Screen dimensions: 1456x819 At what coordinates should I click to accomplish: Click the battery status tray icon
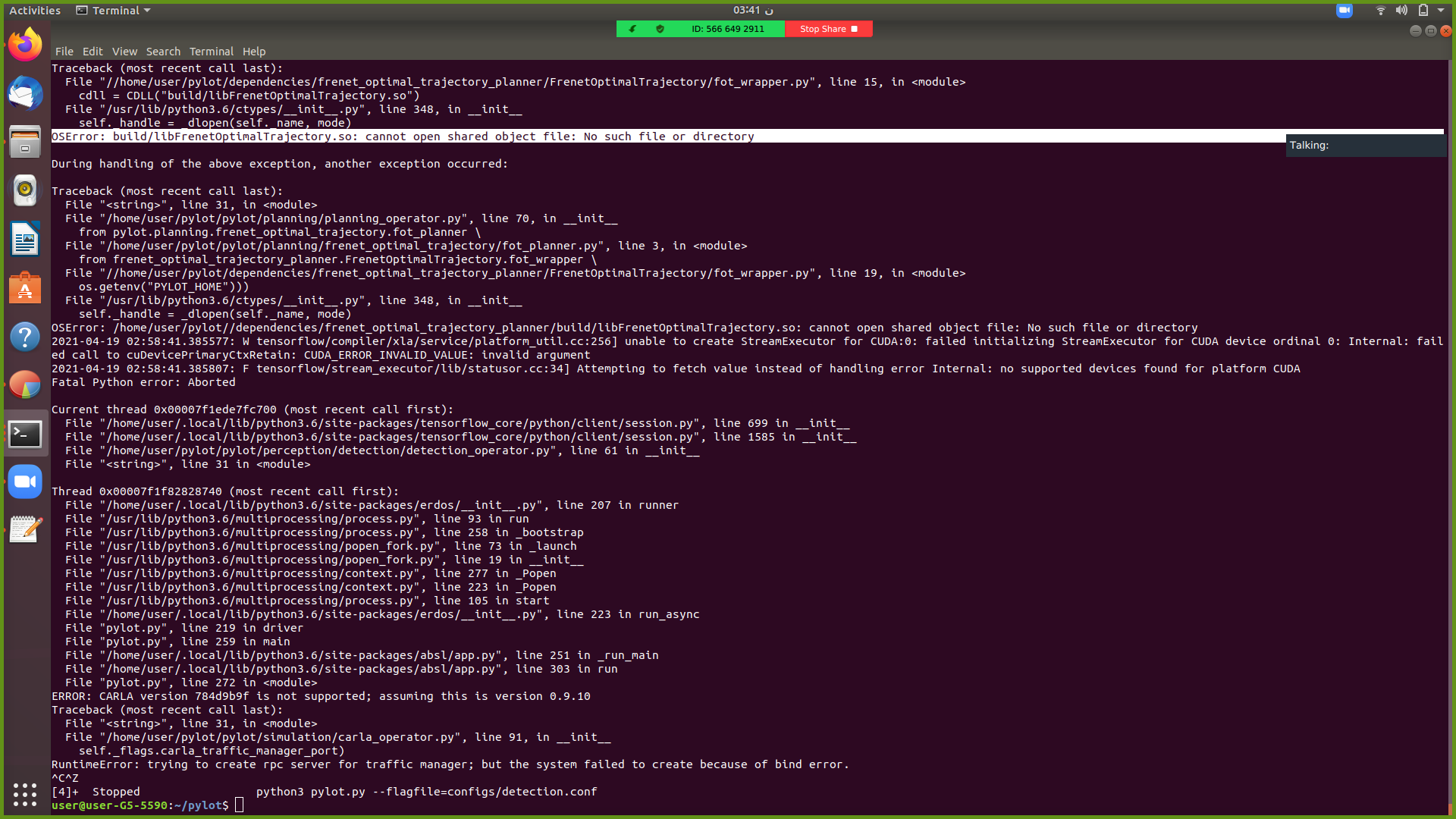1423,11
